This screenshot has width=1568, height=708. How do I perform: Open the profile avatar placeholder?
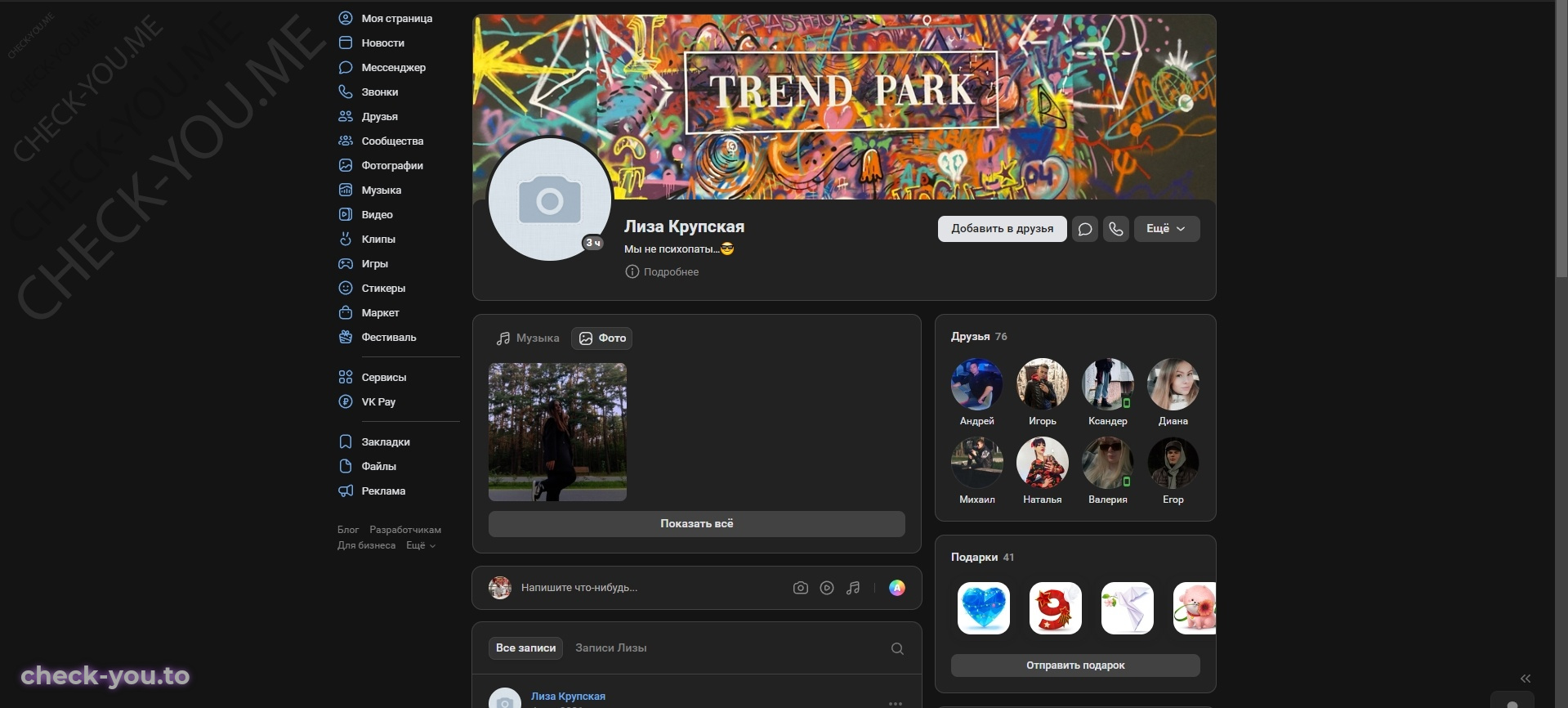pyautogui.click(x=550, y=199)
